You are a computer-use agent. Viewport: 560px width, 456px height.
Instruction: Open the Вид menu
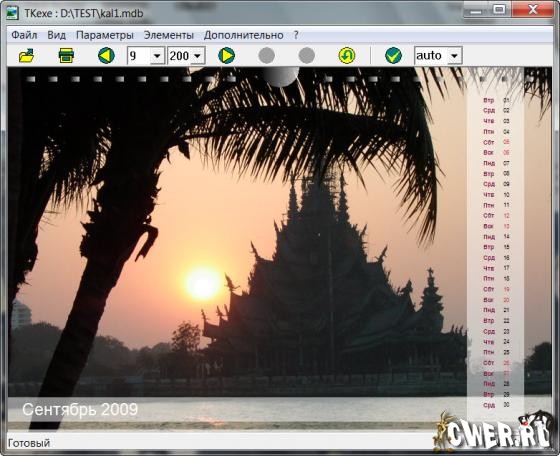(56, 35)
